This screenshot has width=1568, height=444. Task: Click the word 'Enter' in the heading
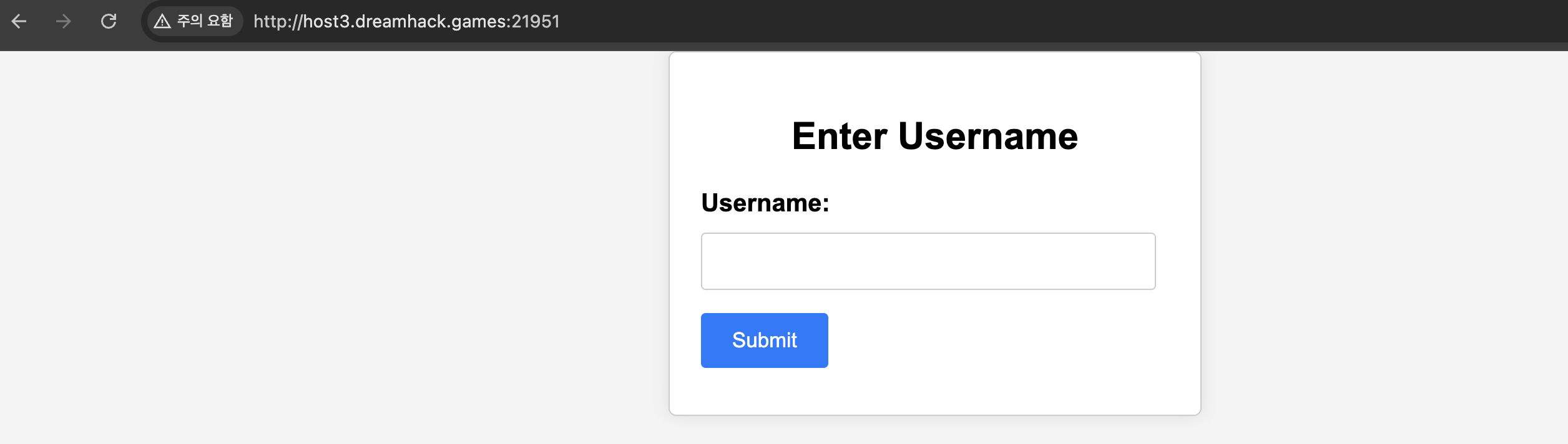point(840,137)
